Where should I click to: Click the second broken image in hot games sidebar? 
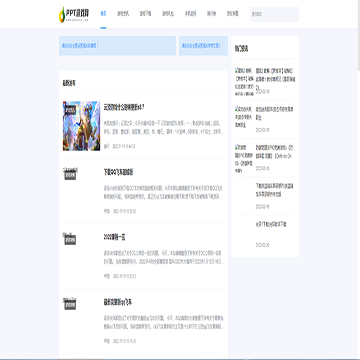[244, 117]
